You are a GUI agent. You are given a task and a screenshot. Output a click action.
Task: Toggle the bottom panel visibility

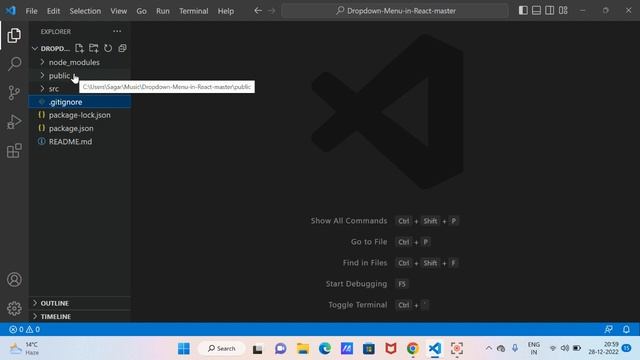point(536,11)
